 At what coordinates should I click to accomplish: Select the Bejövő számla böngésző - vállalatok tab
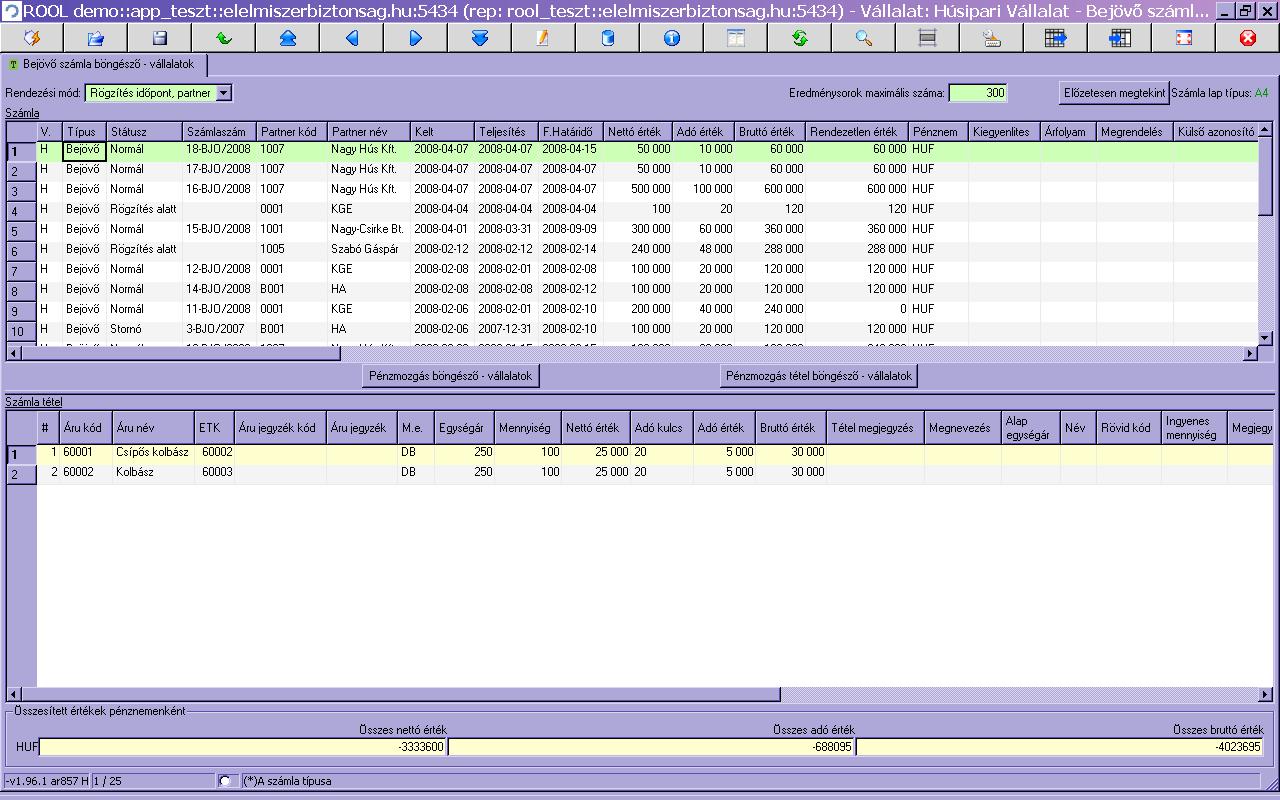107,64
